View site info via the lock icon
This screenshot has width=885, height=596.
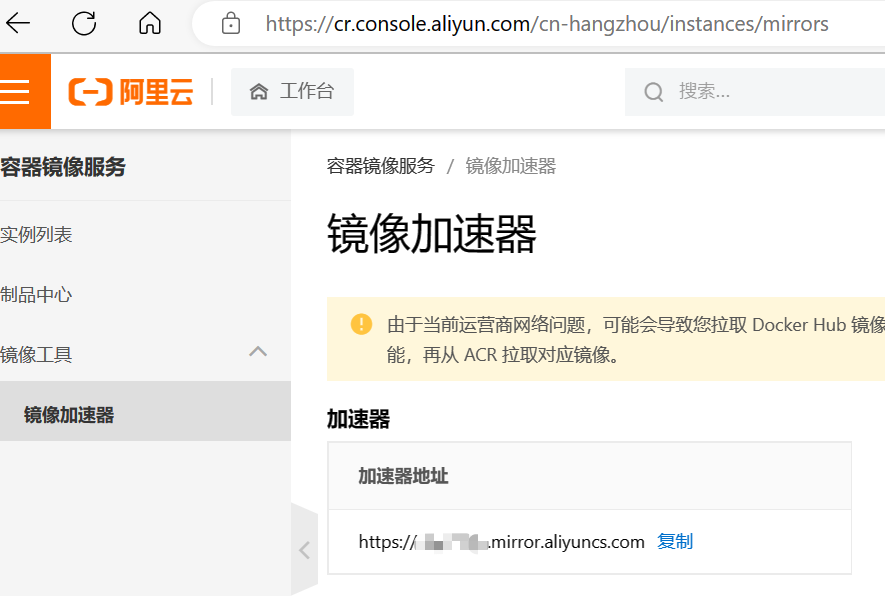(231, 24)
